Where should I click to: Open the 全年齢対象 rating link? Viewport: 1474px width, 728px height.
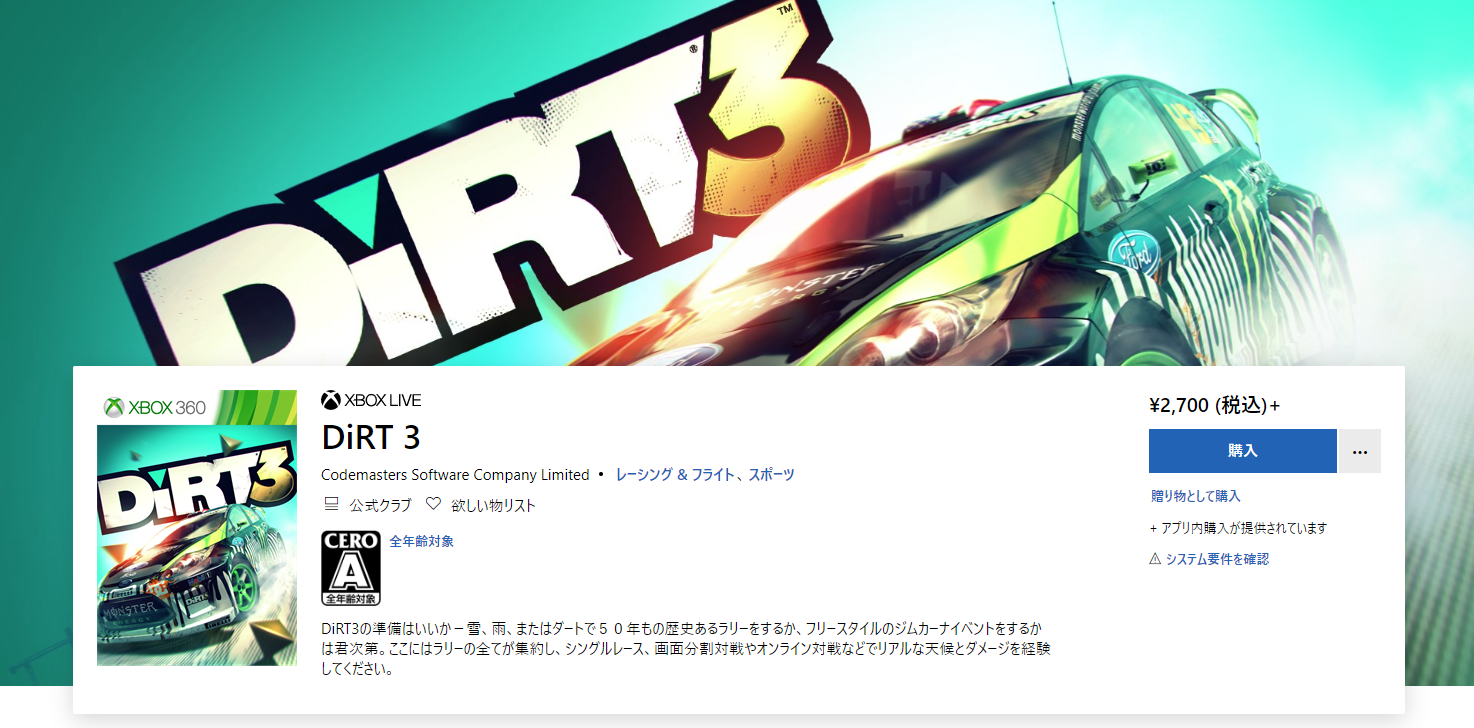click(421, 541)
